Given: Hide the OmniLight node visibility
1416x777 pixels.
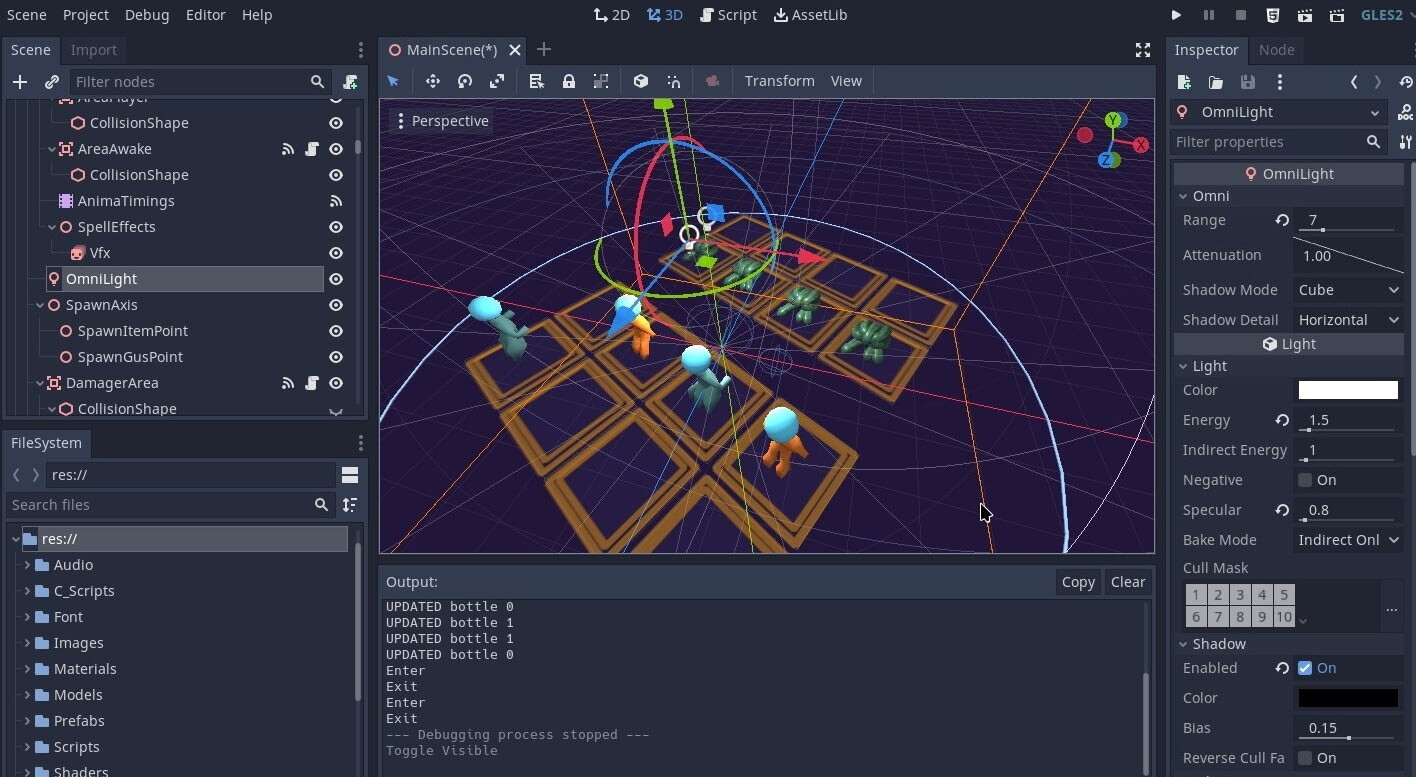Looking at the screenshot, I should pos(336,279).
